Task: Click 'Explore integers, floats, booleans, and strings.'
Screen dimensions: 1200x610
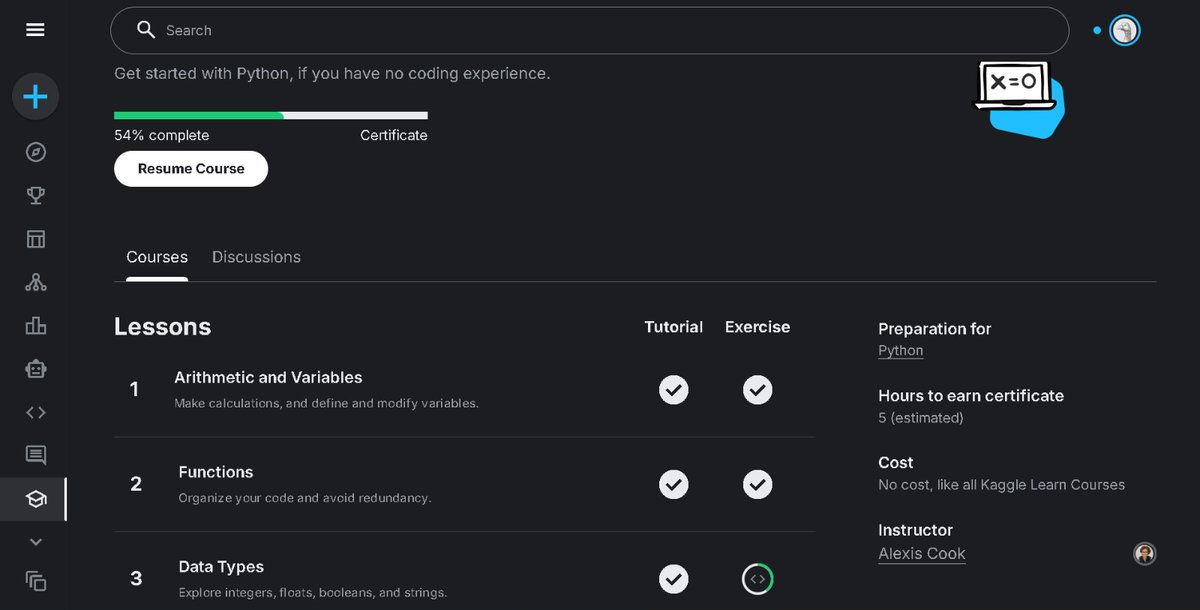Action: [x=313, y=593]
